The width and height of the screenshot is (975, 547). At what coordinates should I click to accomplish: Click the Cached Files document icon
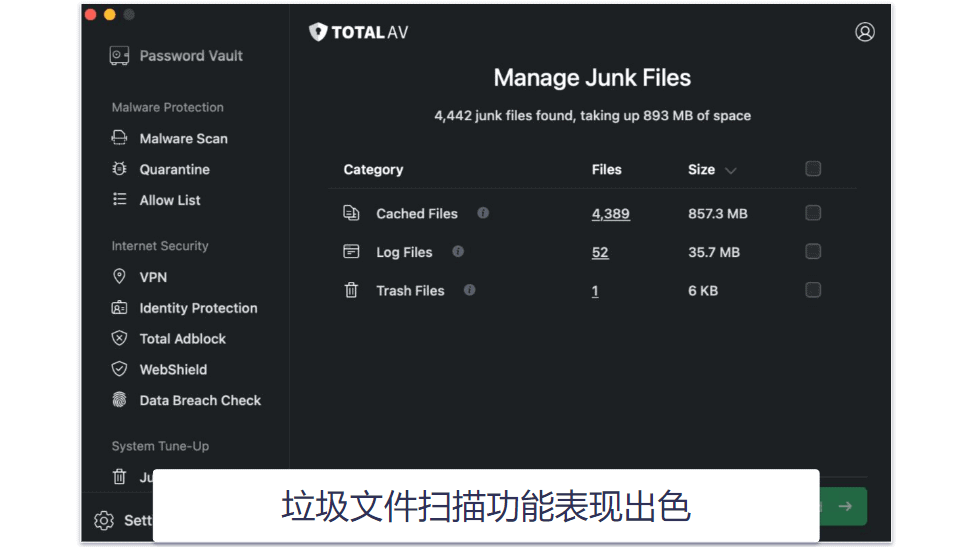[351, 213]
